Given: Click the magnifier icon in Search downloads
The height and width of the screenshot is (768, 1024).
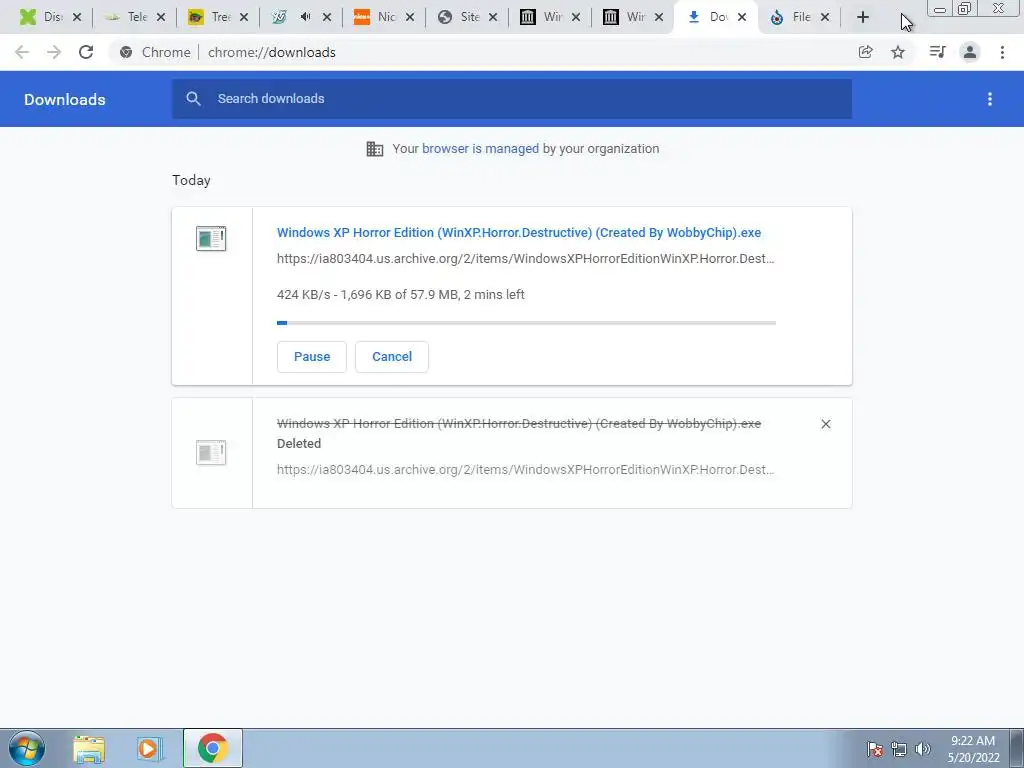Looking at the screenshot, I should point(193,99).
